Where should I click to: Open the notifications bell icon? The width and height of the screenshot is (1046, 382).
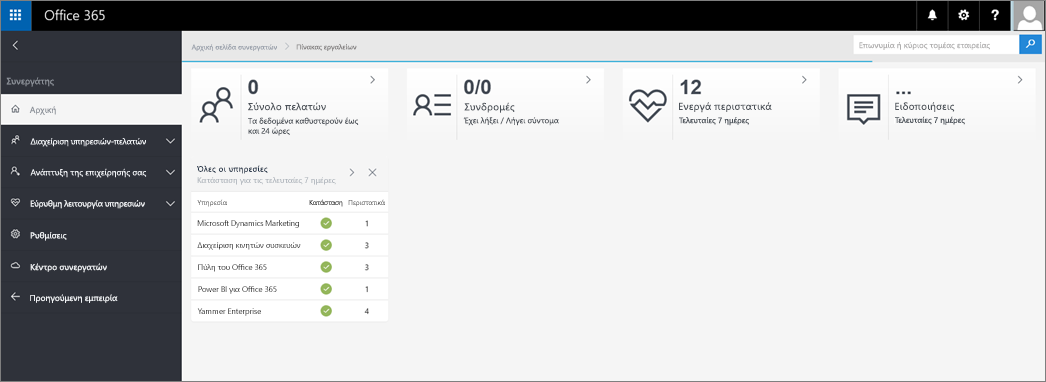(933, 15)
